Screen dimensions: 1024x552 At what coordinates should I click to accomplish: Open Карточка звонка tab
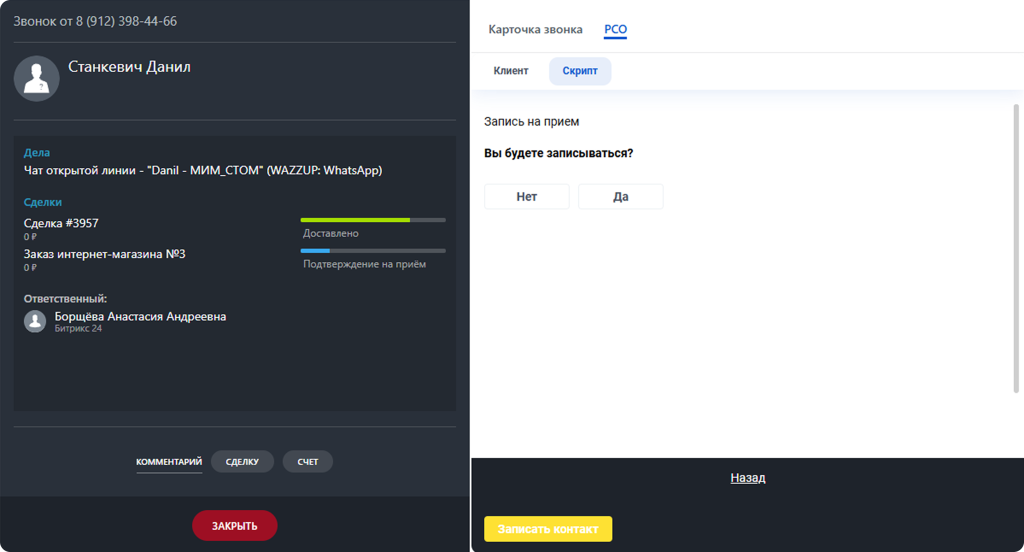535,29
